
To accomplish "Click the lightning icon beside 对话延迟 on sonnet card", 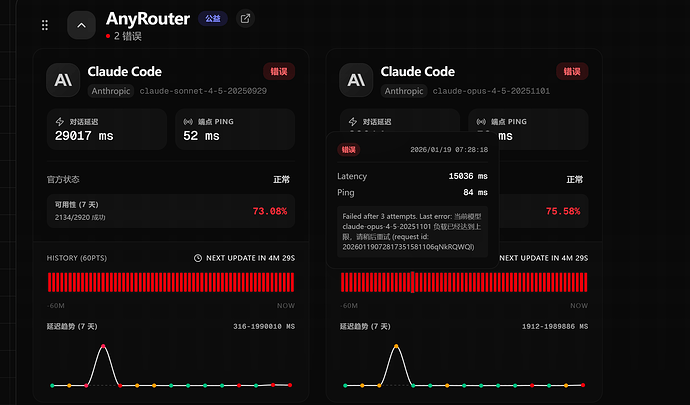I will coord(60,122).
